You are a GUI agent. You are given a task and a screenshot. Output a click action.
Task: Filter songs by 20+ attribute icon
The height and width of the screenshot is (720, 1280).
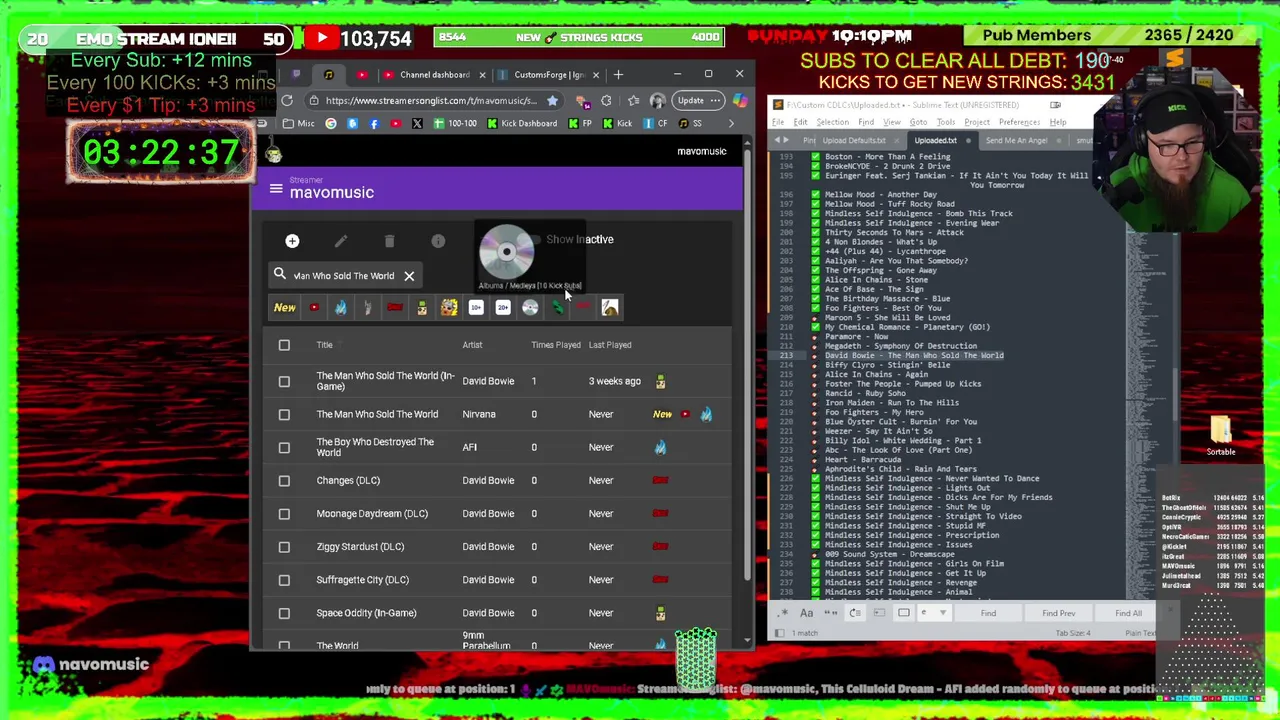[503, 308]
